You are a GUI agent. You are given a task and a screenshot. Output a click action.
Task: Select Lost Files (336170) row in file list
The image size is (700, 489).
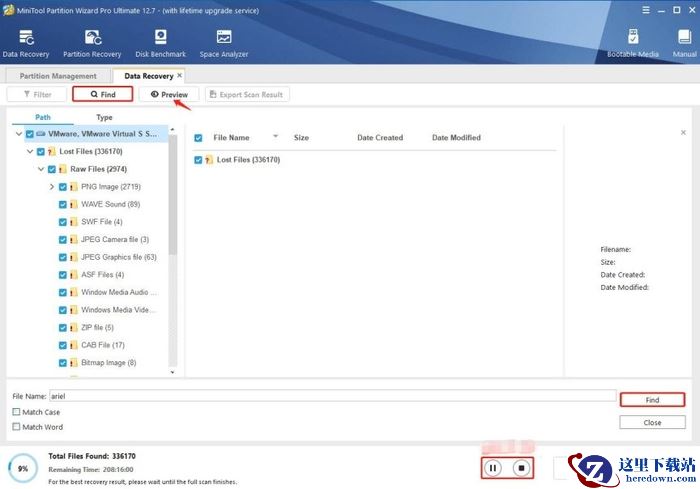(375, 160)
